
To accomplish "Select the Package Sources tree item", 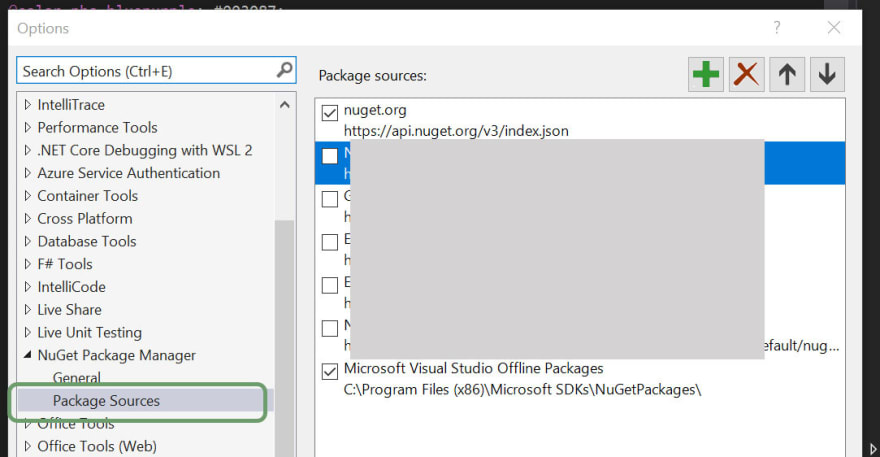I will point(106,401).
